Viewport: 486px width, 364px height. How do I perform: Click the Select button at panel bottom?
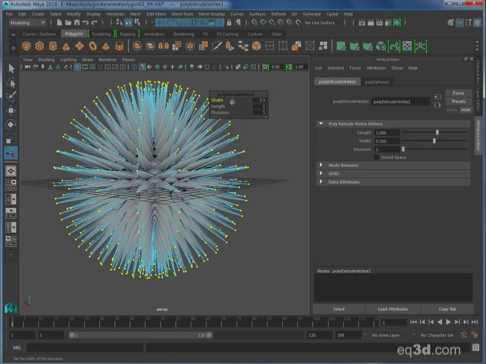click(x=339, y=309)
